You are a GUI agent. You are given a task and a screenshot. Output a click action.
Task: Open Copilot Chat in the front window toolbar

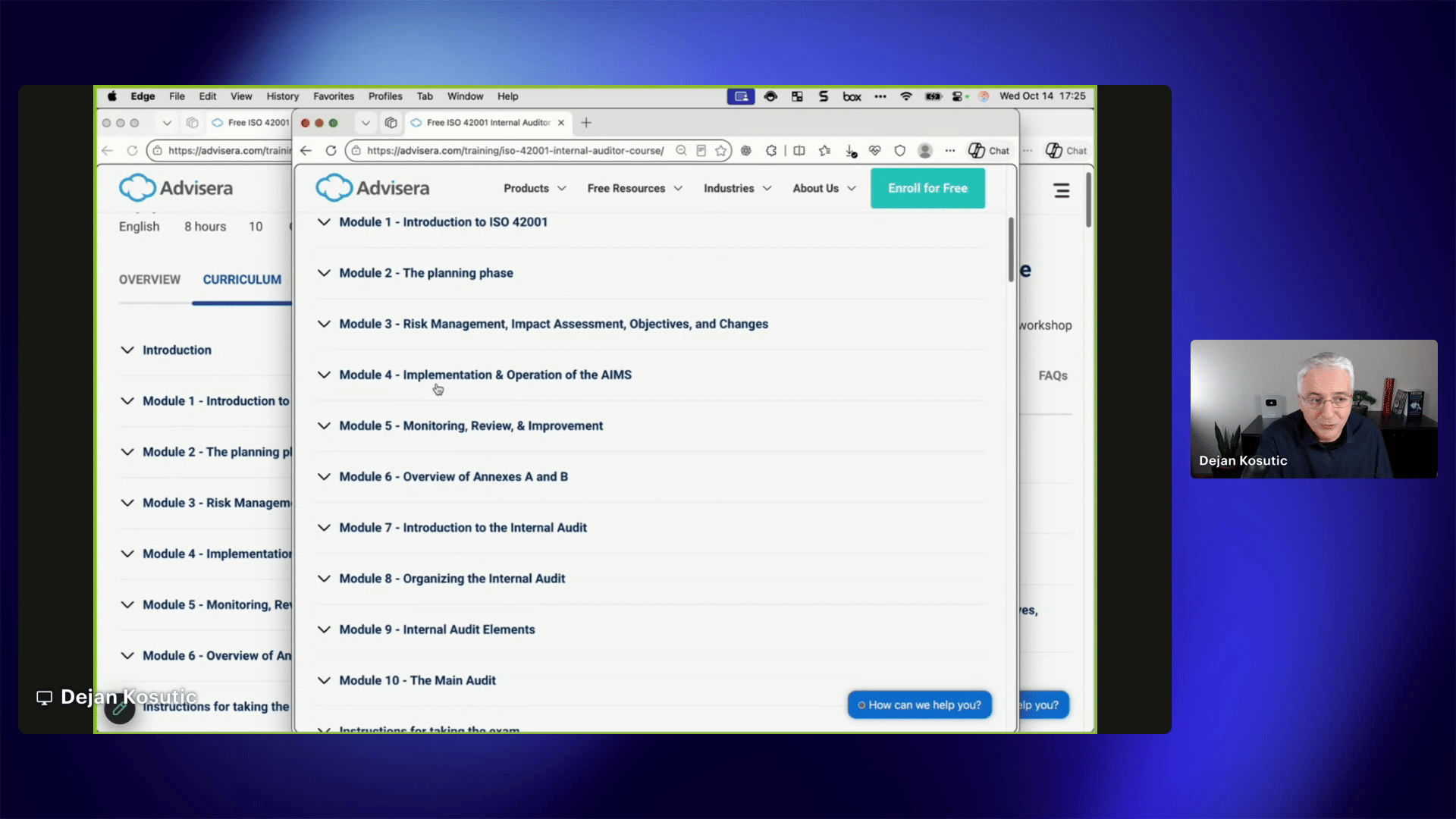[989, 151]
